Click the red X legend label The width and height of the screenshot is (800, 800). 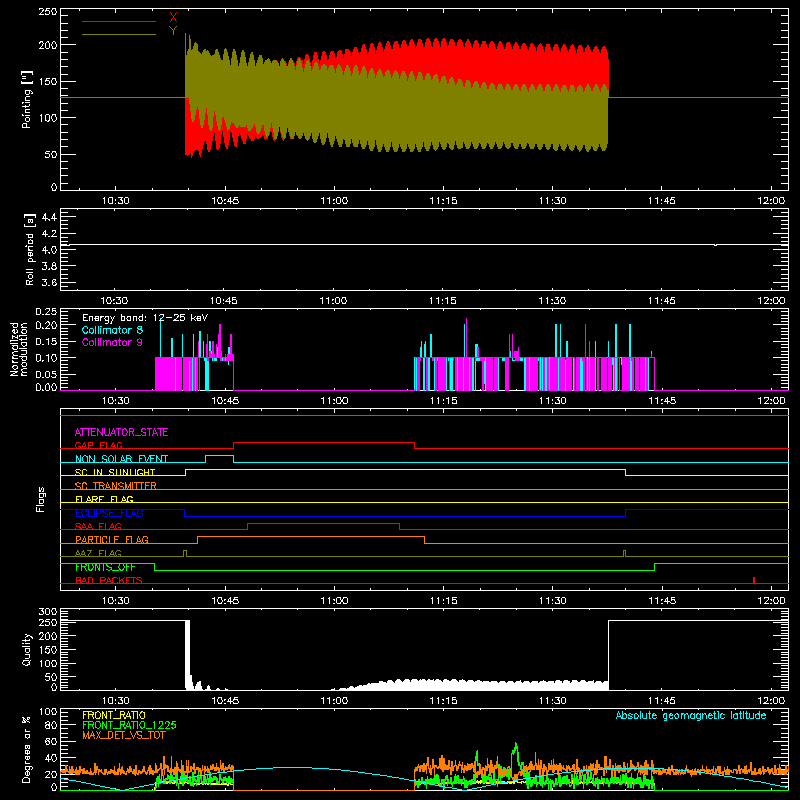coord(173,18)
